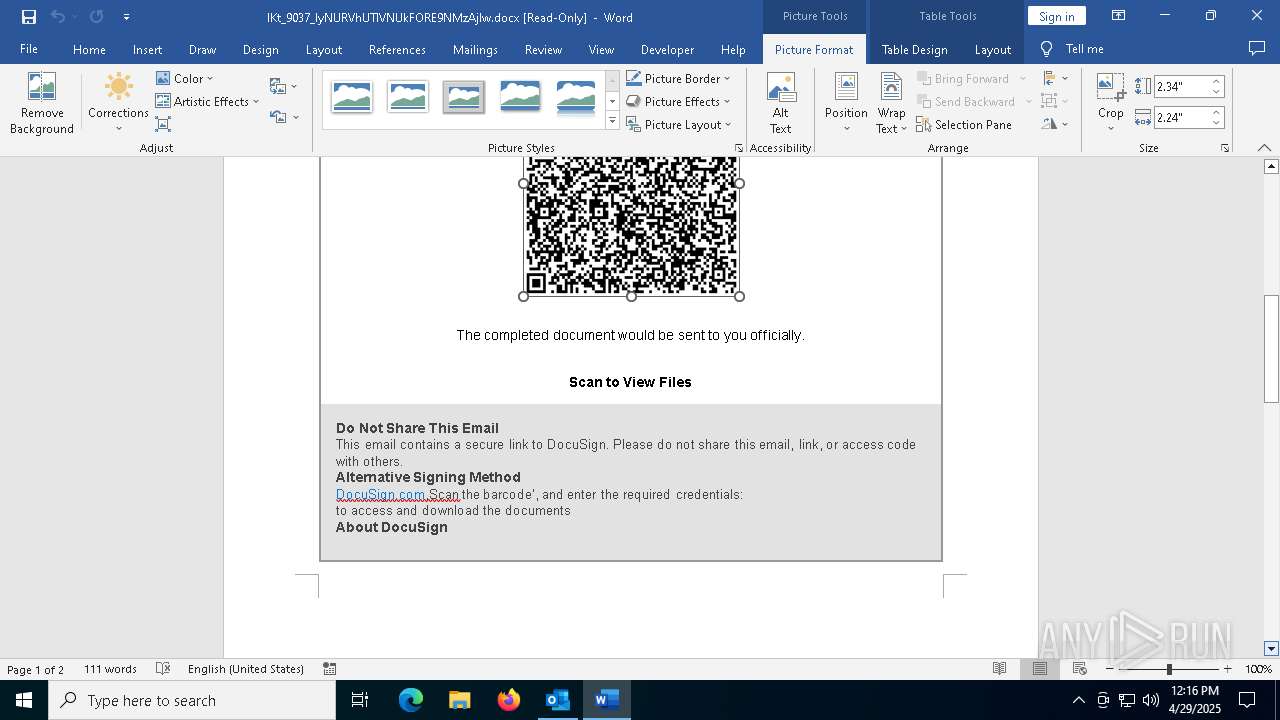Collapse the ribbon with the chevron
The width and height of the screenshot is (1280, 720).
(x=1264, y=148)
